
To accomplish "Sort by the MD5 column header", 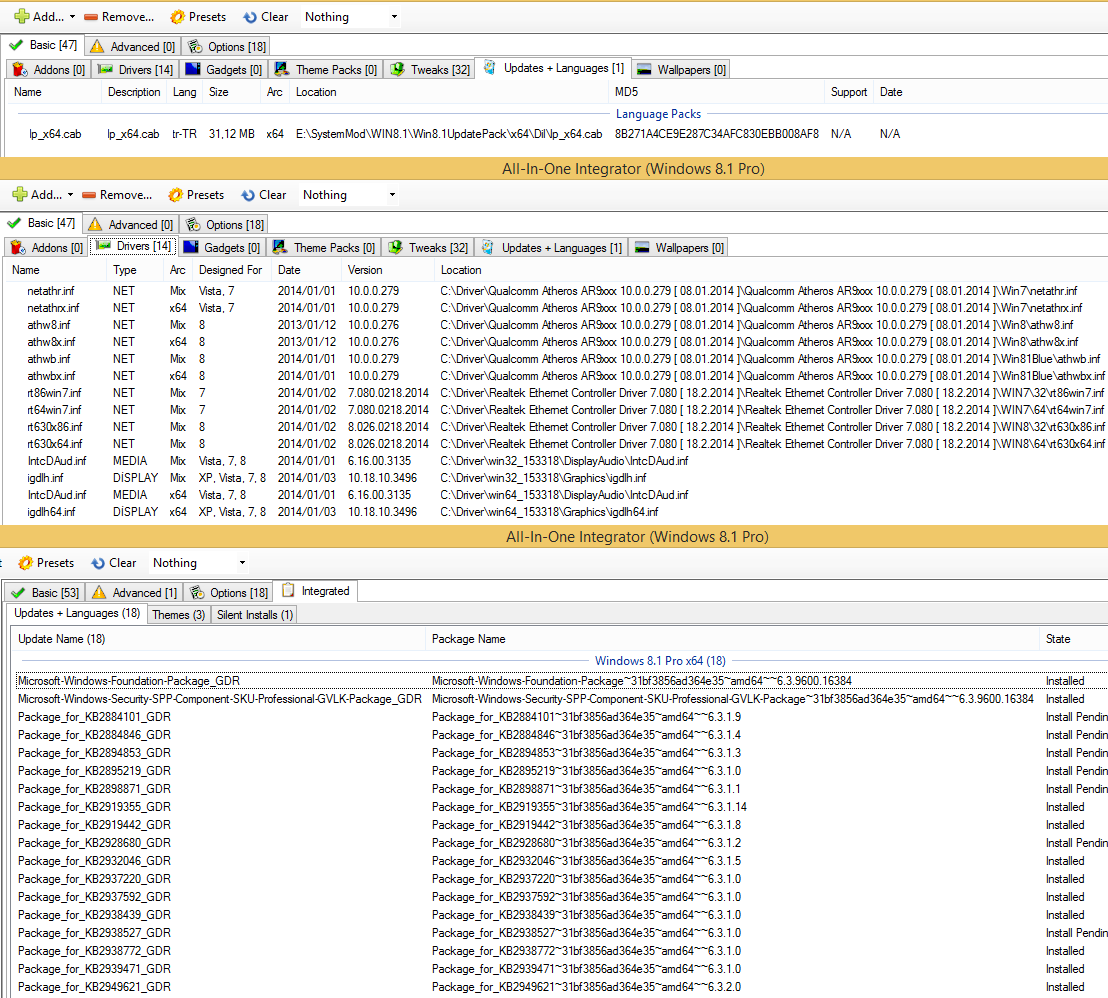I will [625, 92].
